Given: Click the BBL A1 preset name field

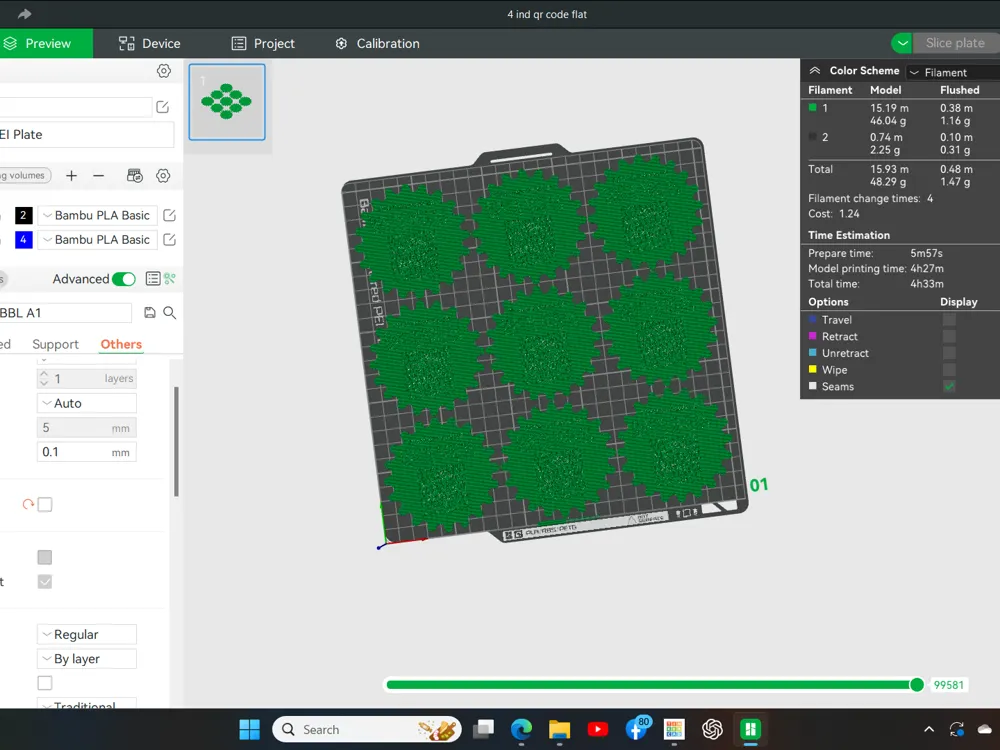Looking at the screenshot, I should pos(65,312).
